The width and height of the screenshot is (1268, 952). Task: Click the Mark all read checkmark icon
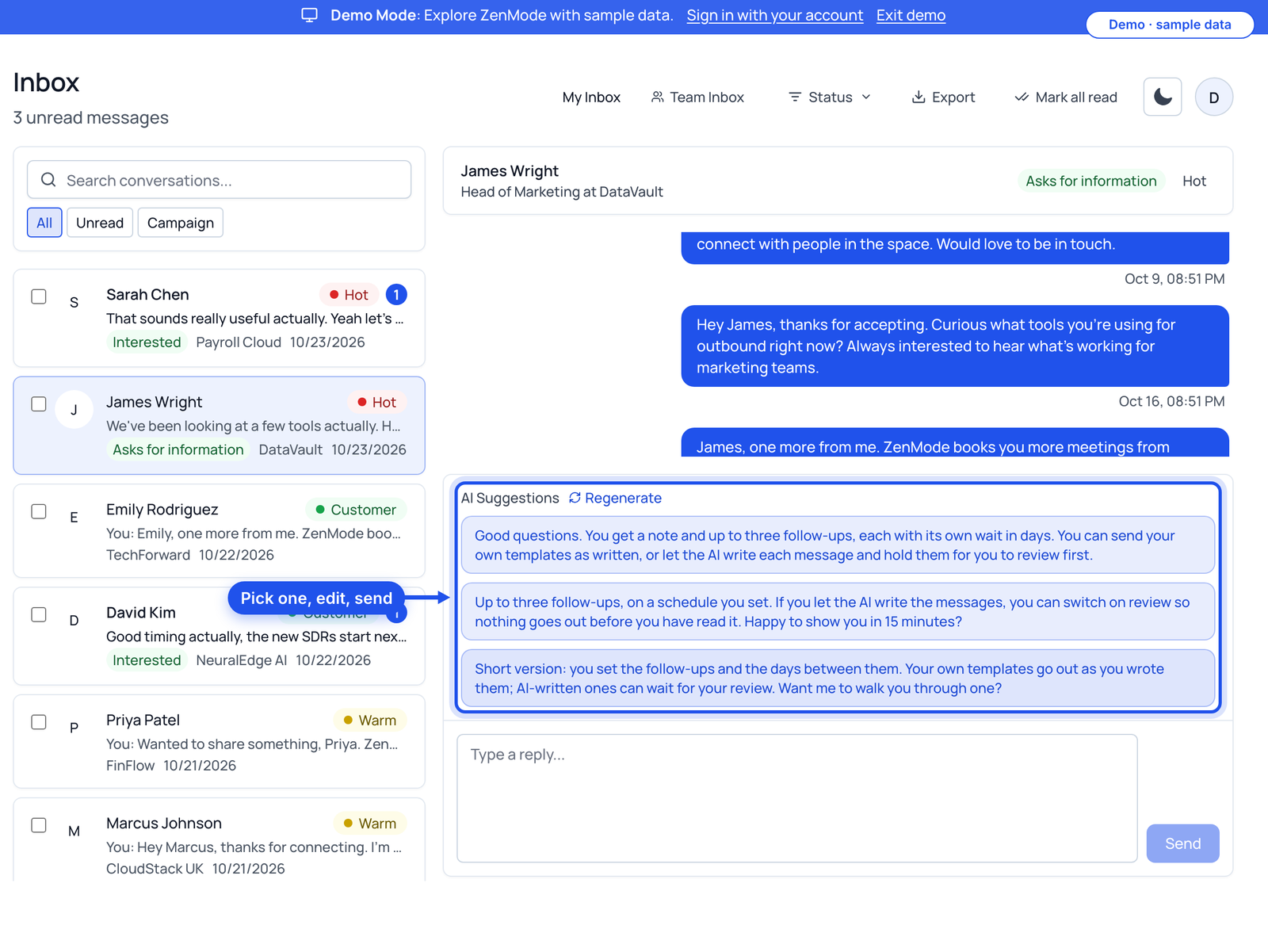(1022, 97)
